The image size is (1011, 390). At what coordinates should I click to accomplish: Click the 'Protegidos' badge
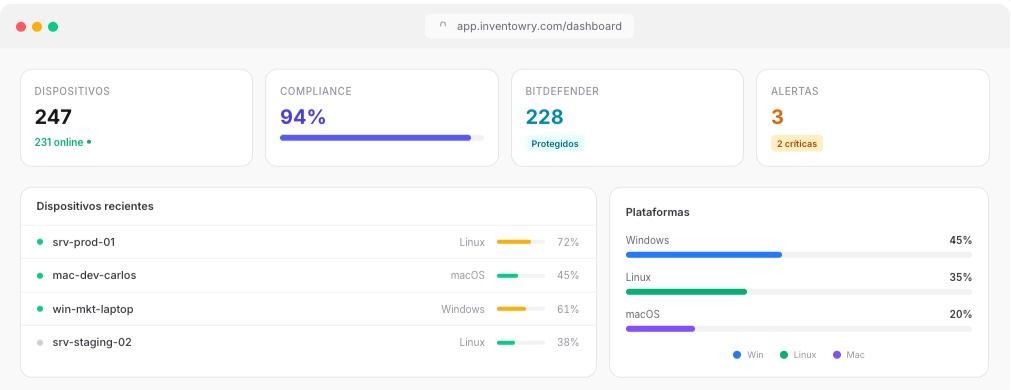pos(555,144)
